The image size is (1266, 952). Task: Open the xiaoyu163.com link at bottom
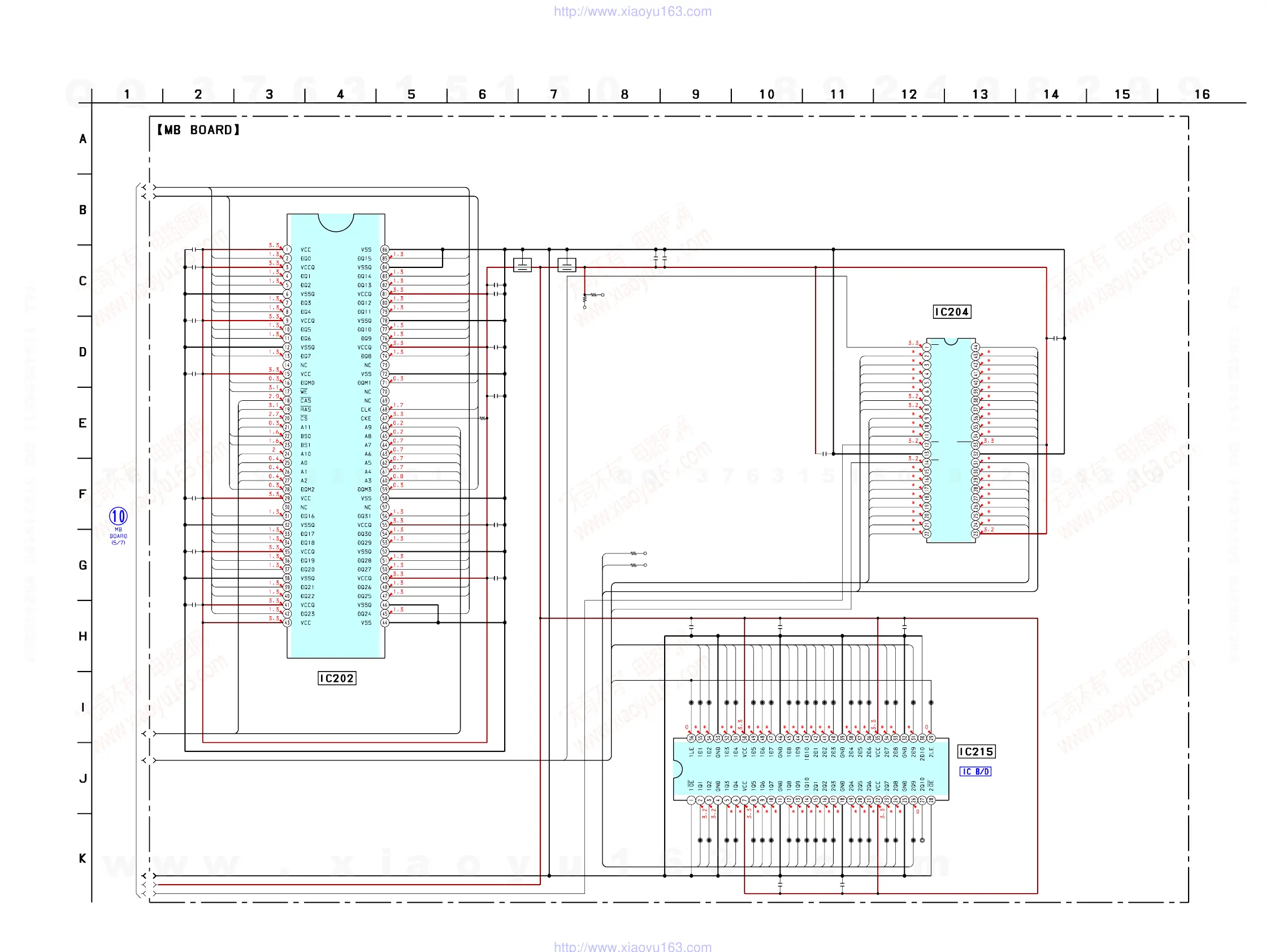pyautogui.click(x=632, y=946)
